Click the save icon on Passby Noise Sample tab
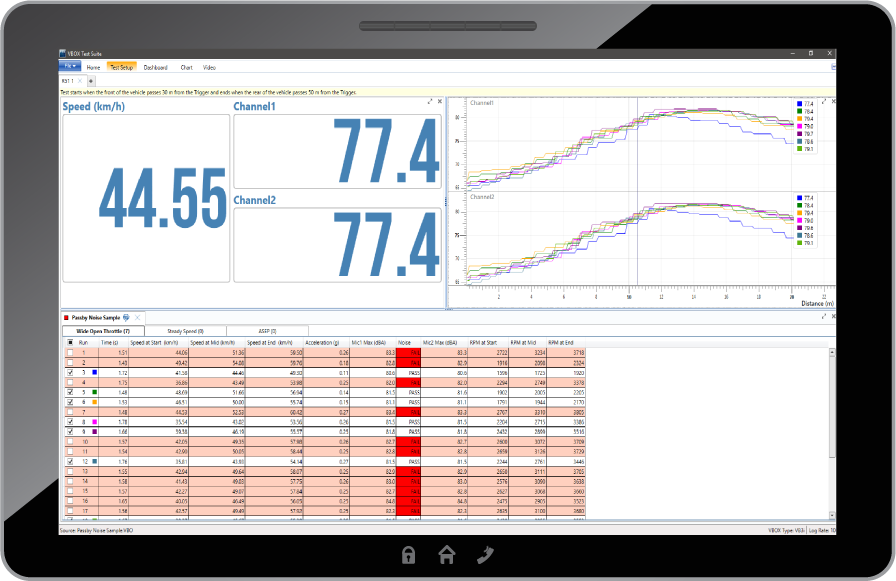Viewport: 896px width, 581px height. click(126, 317)
